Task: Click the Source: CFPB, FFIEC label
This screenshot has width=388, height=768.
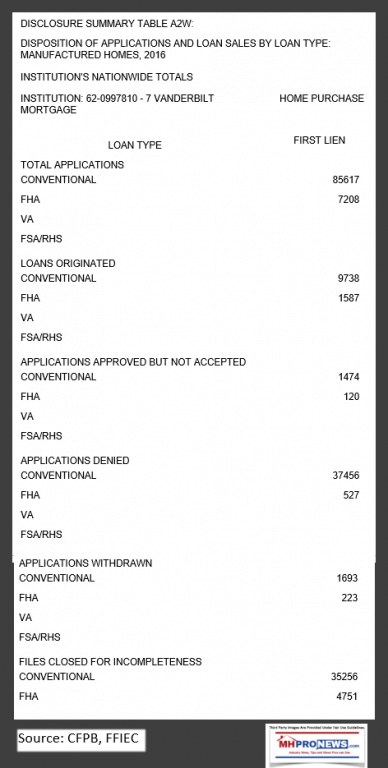Action: [x=81, y=739]
